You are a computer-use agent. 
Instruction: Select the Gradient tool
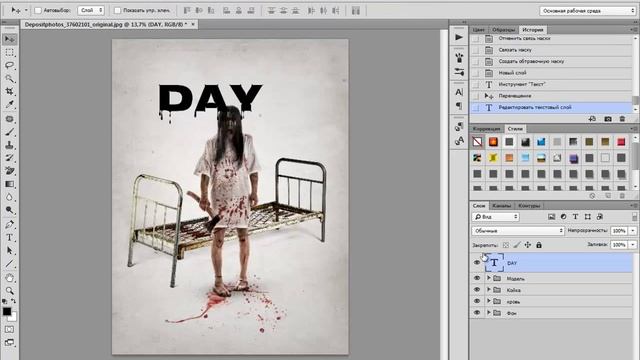[x=9, y=184]
